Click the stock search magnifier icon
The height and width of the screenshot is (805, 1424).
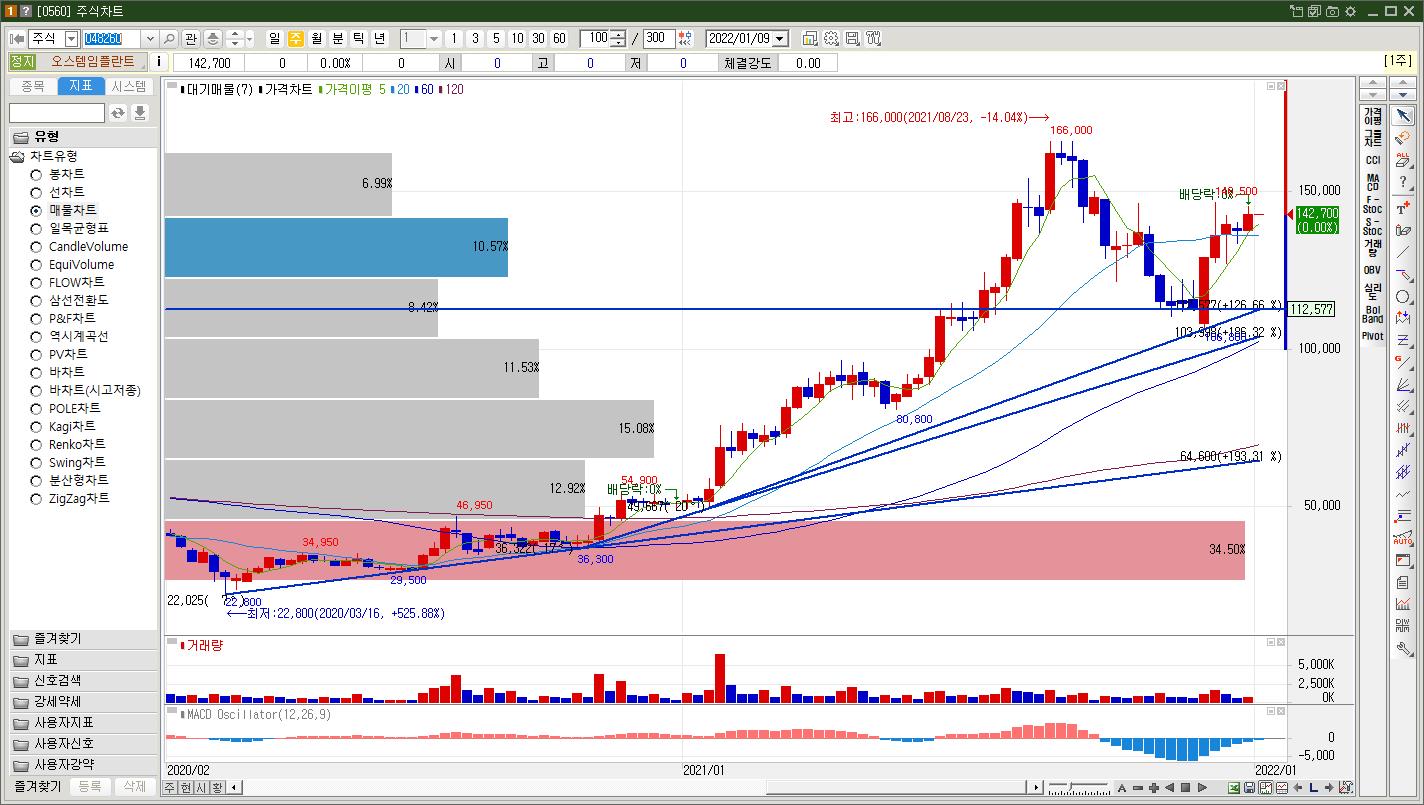pos(168,38)
